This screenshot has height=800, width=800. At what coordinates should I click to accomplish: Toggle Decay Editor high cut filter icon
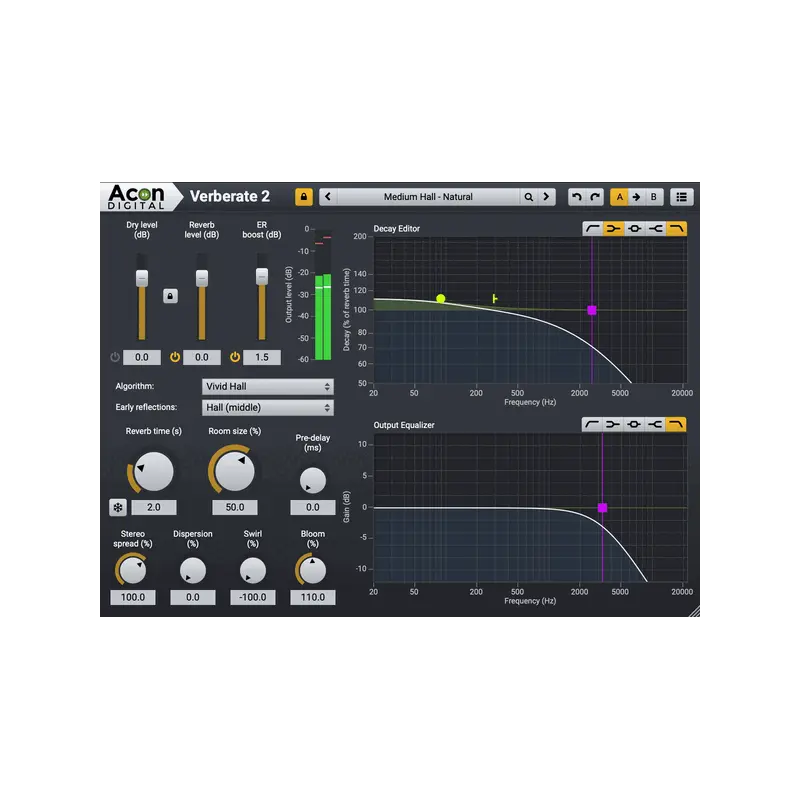pyautogui.click(x=677, y=229)
